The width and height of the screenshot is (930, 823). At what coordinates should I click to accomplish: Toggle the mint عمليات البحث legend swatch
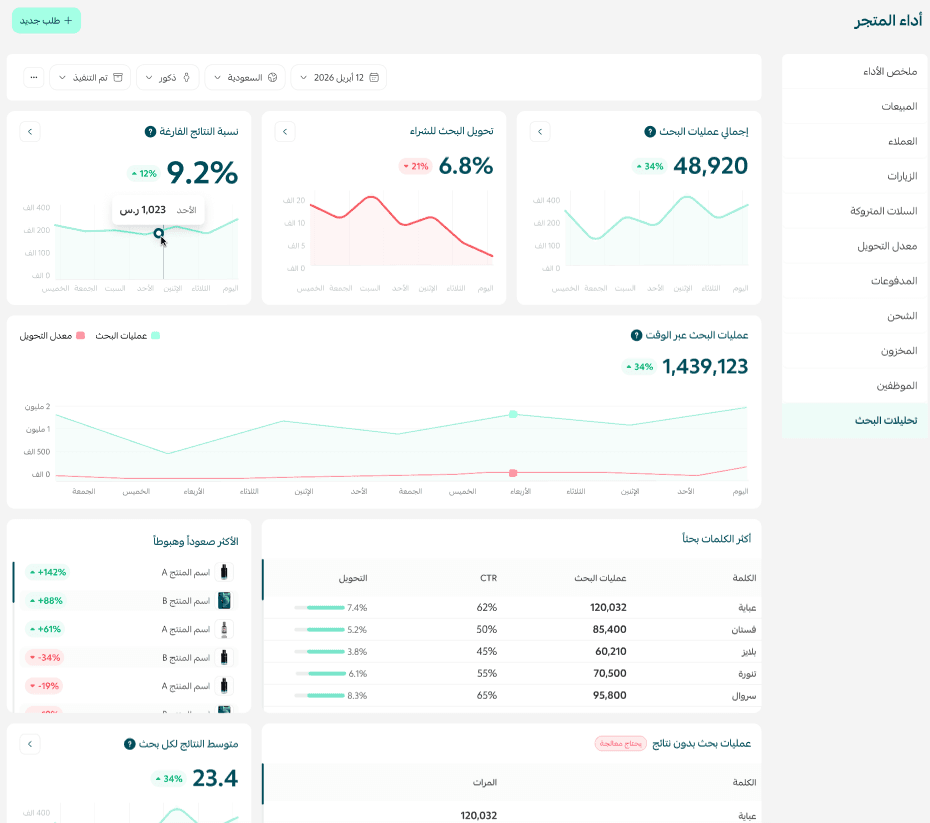pos(155,336)
